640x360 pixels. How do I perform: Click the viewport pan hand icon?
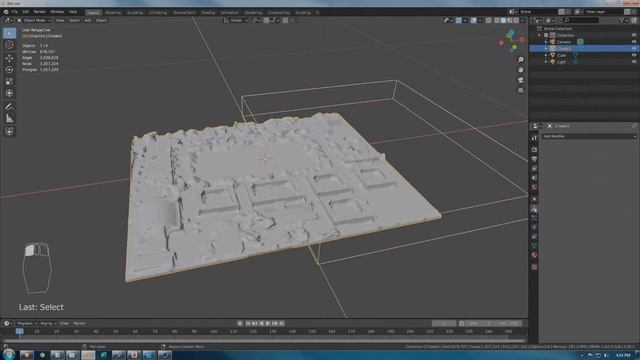coord(520,70)
